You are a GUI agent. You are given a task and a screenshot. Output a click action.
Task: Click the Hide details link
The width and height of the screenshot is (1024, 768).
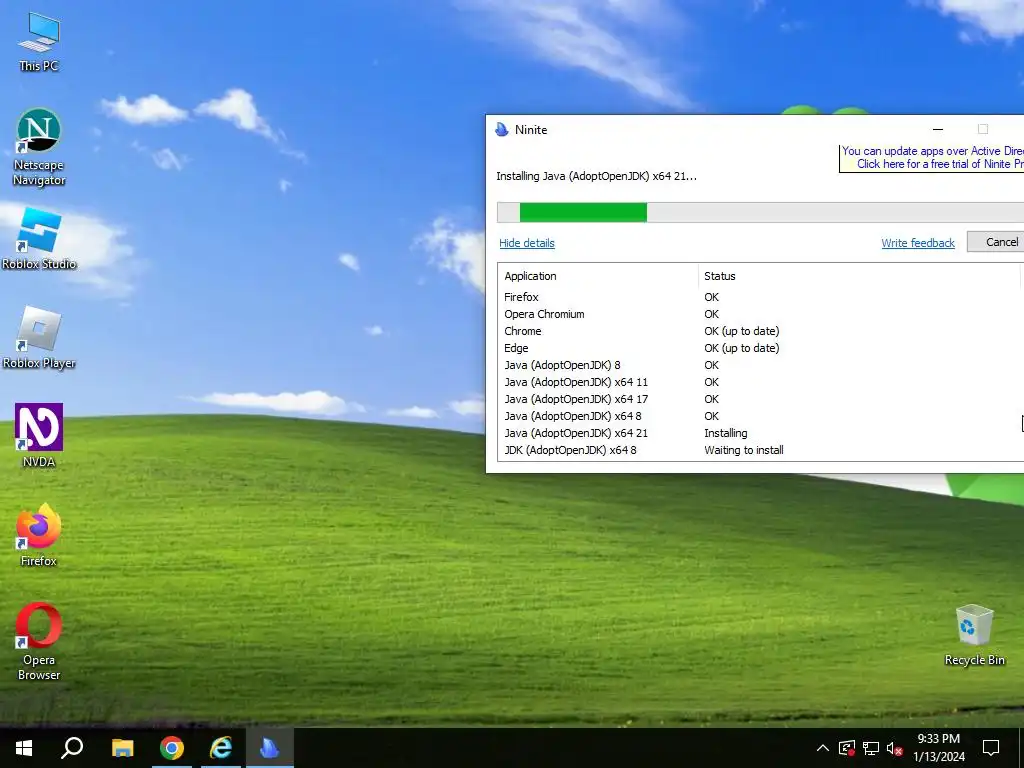(526, 243)
